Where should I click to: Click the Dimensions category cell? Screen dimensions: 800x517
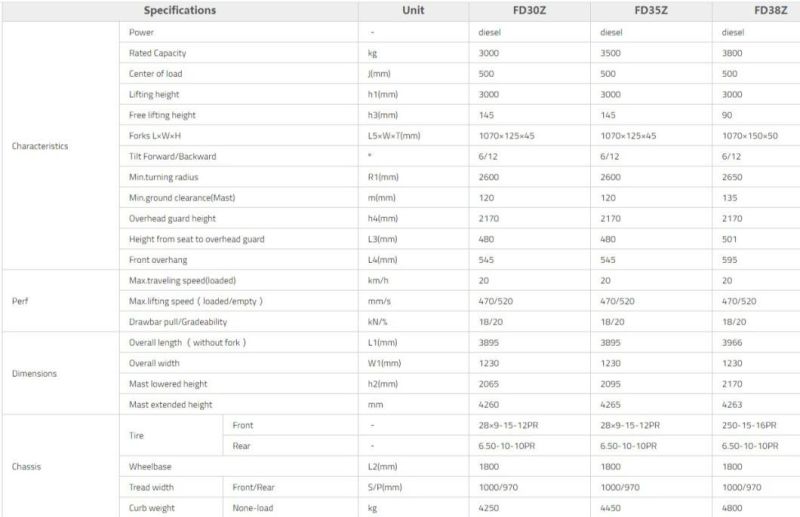click(34, 374)
